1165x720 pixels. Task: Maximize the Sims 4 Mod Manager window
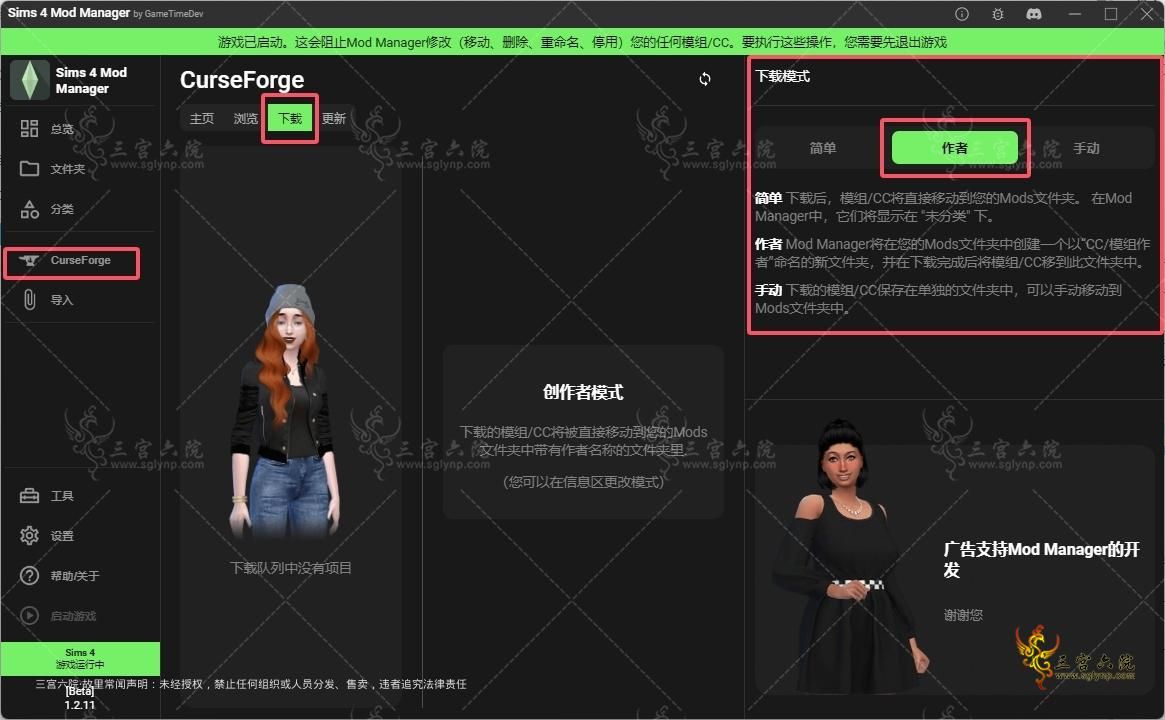(x=1111, y=14)
